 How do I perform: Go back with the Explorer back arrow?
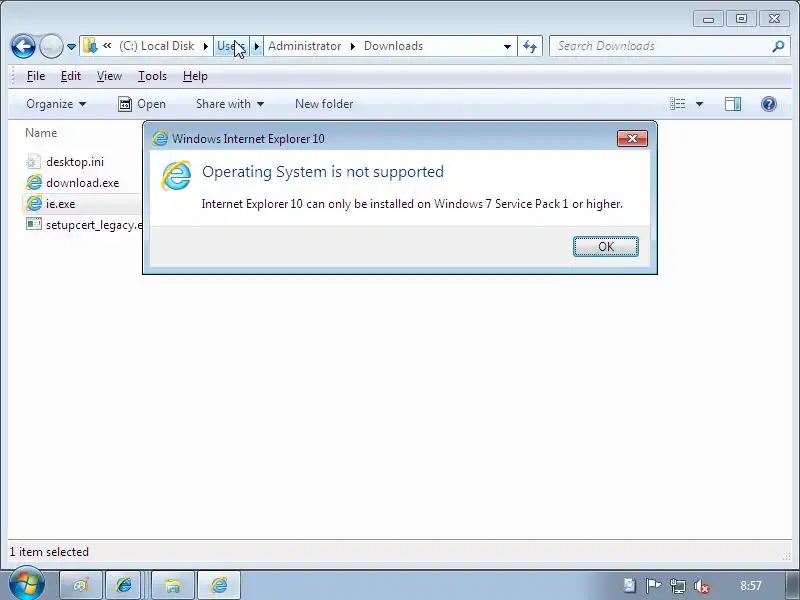23,46
